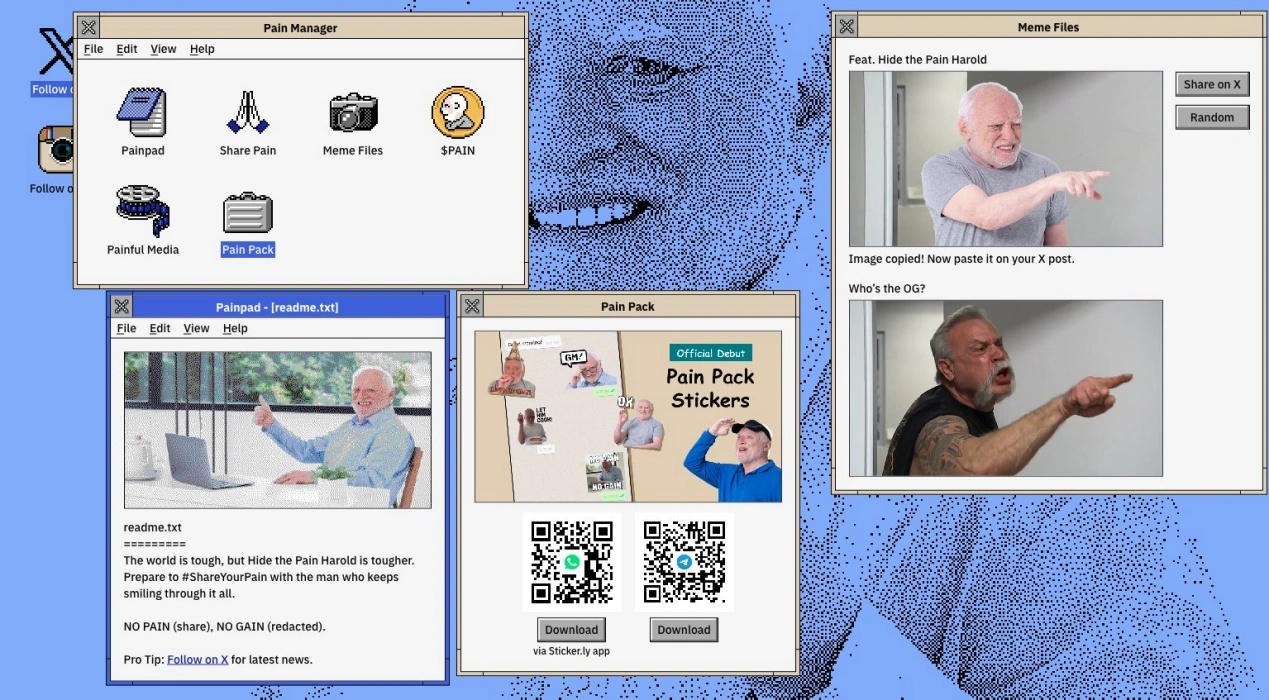Open the Share Pain praying hands icon
The height and width of the screenshot is (700, 1269).
pyautogui.click(x=247, y=112)
